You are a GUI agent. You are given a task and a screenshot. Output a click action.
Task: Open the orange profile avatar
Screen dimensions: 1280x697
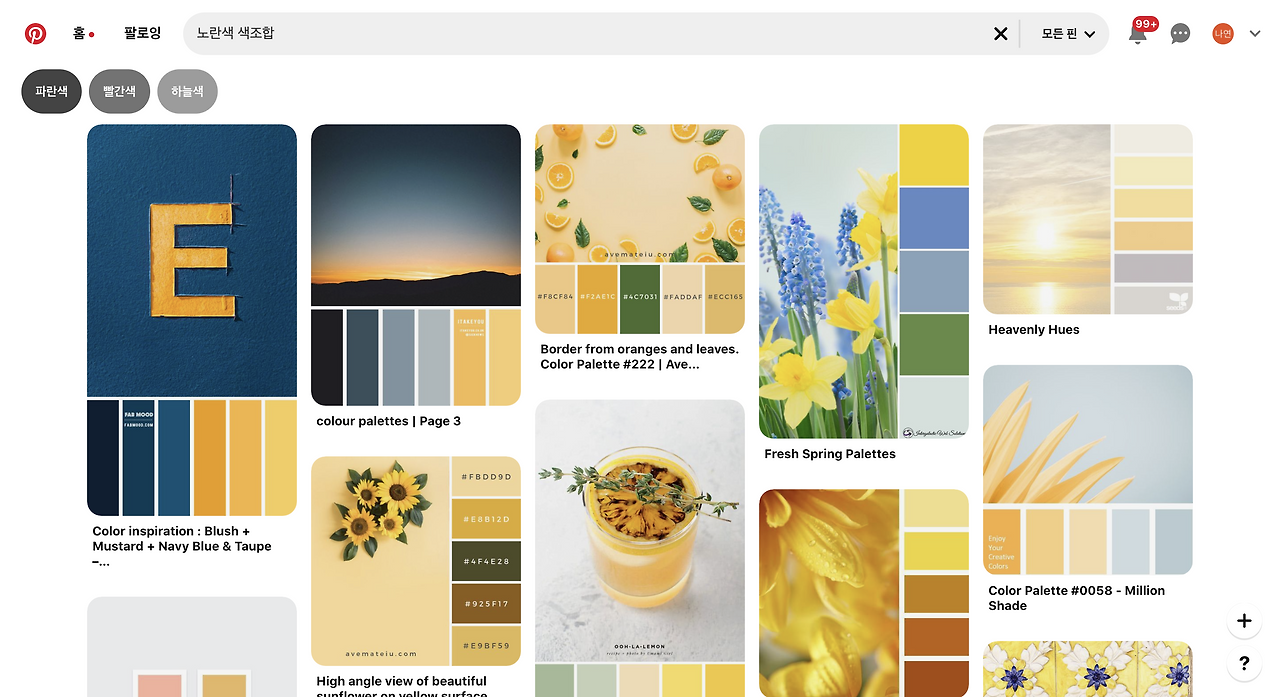1223,34
